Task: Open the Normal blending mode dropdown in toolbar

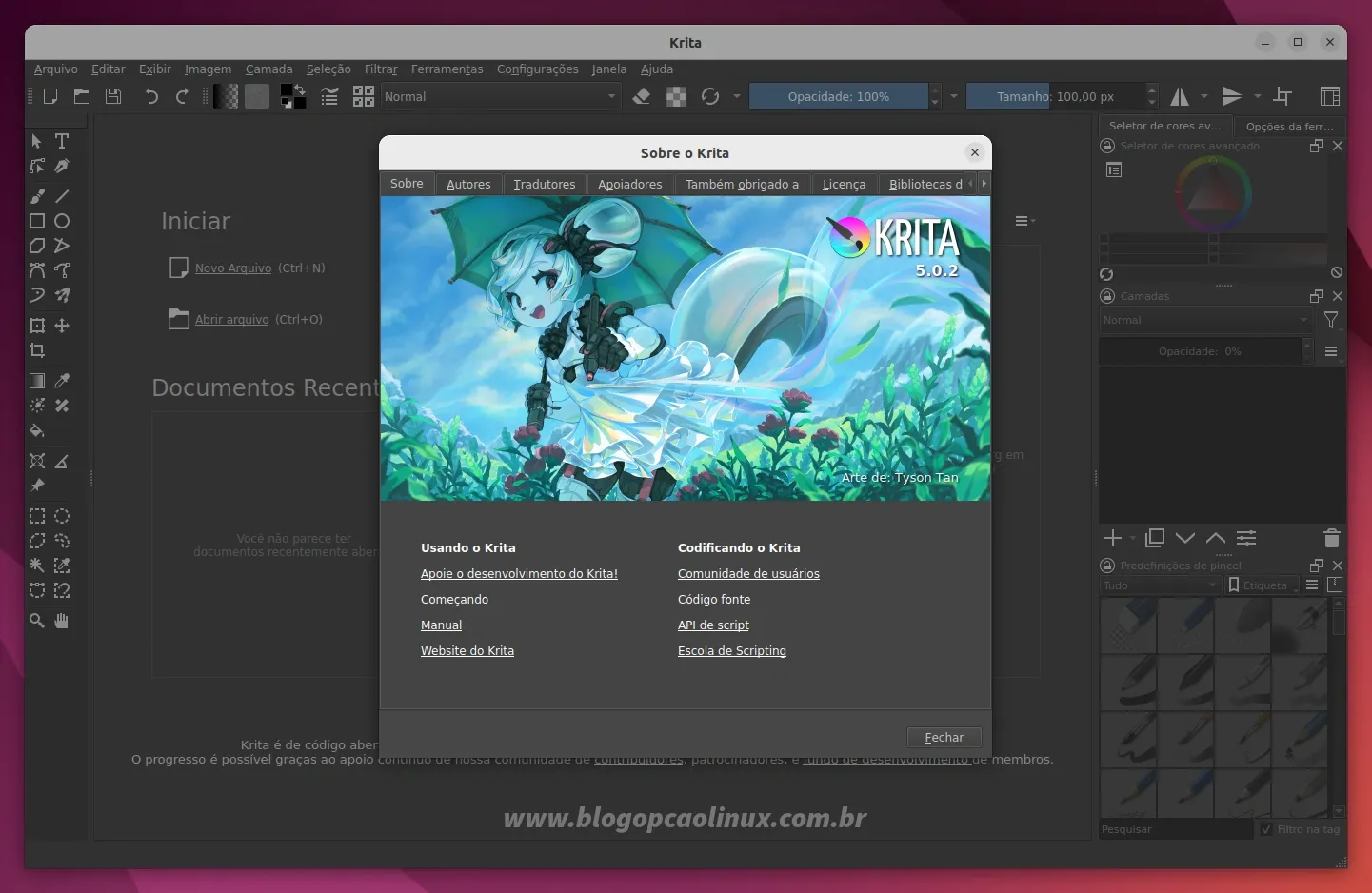Action: point(501,96)
